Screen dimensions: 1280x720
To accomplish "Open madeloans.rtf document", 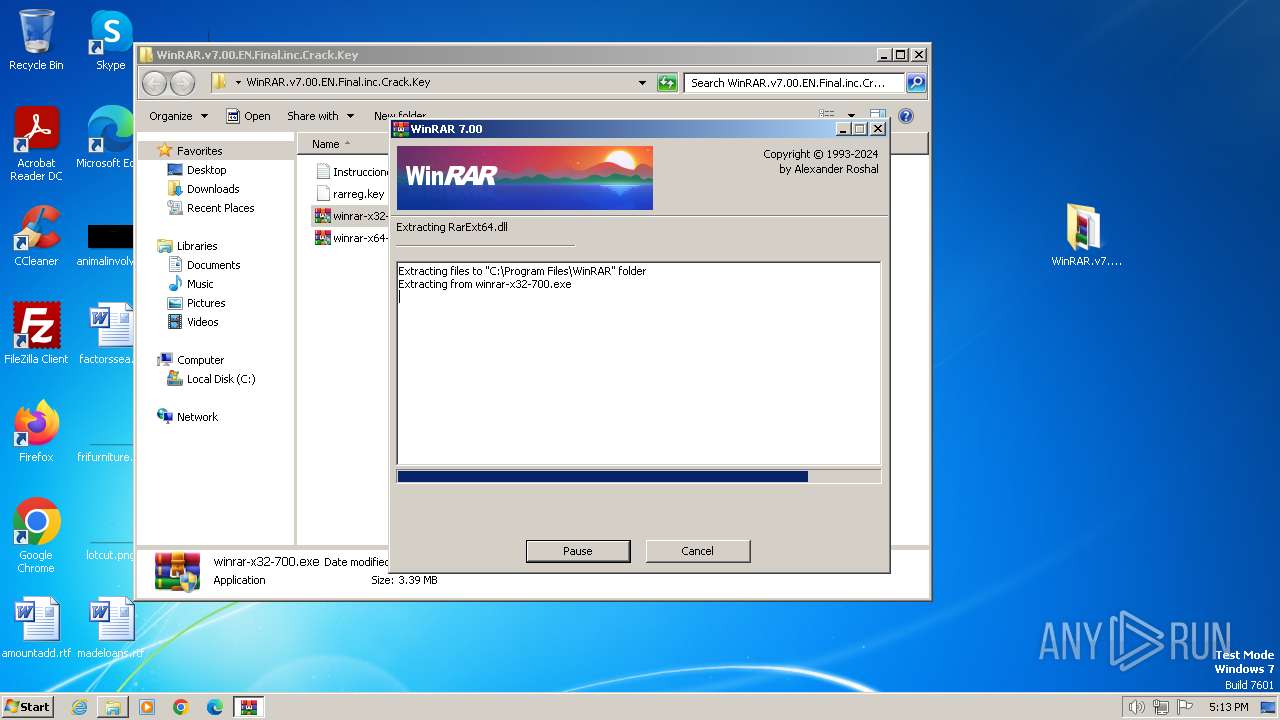I will click(109, 628).
